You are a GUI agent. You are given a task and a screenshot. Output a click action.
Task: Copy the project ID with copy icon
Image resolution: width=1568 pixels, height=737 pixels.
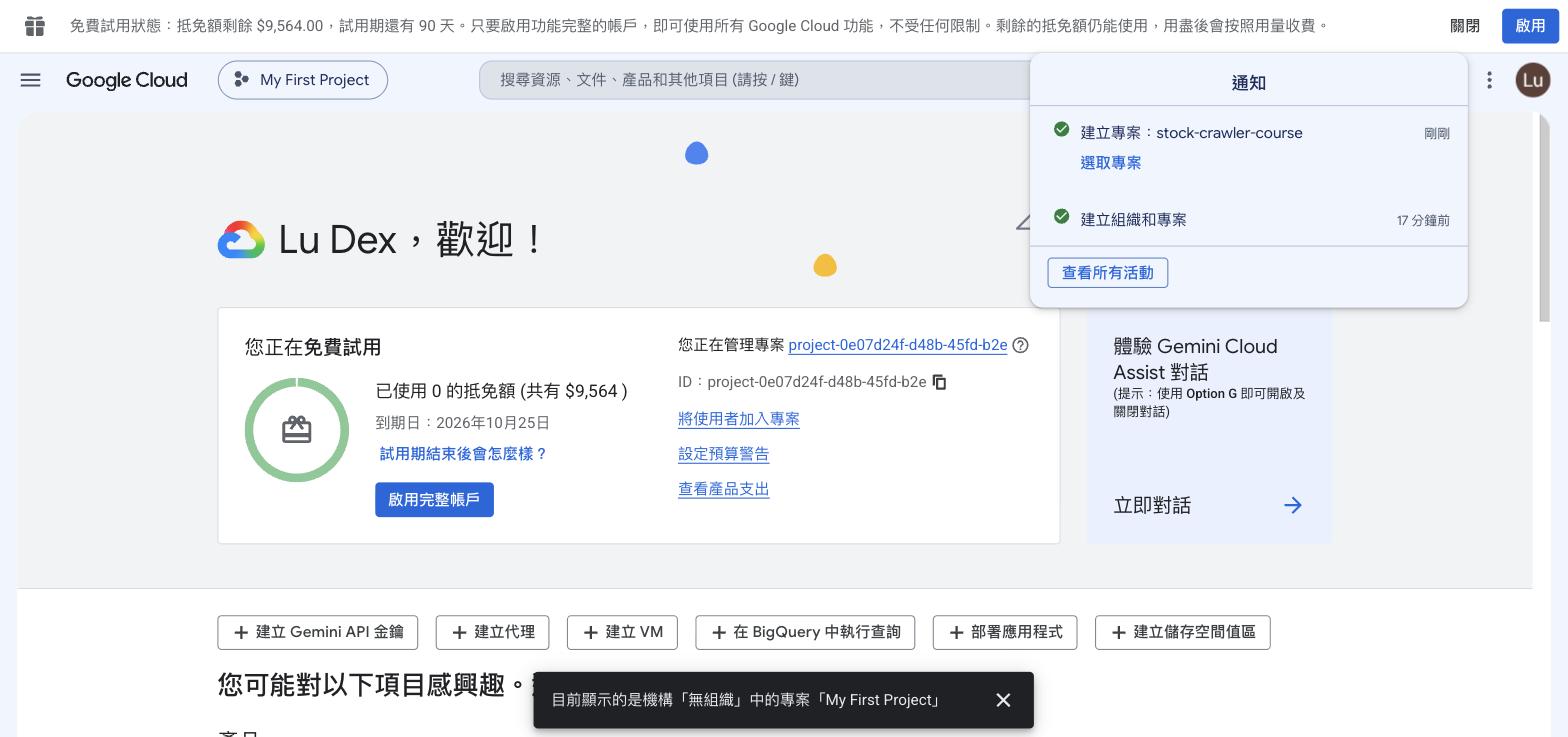[x=939, y=382]
